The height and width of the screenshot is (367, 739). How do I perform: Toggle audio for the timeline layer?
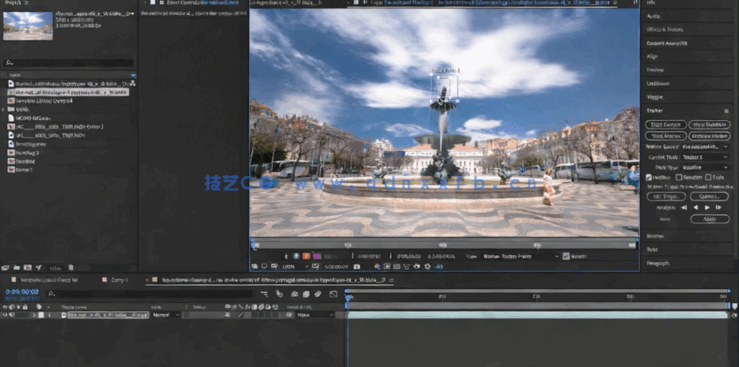click(x=12, y=315)
